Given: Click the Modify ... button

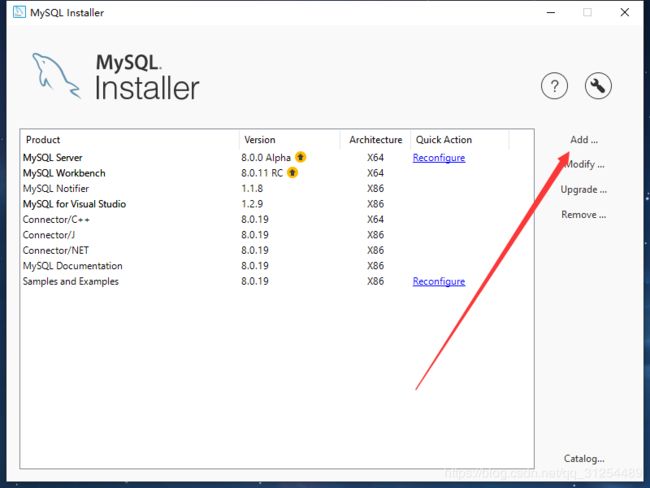Looking at the screenshot, I should click(584, 164).
